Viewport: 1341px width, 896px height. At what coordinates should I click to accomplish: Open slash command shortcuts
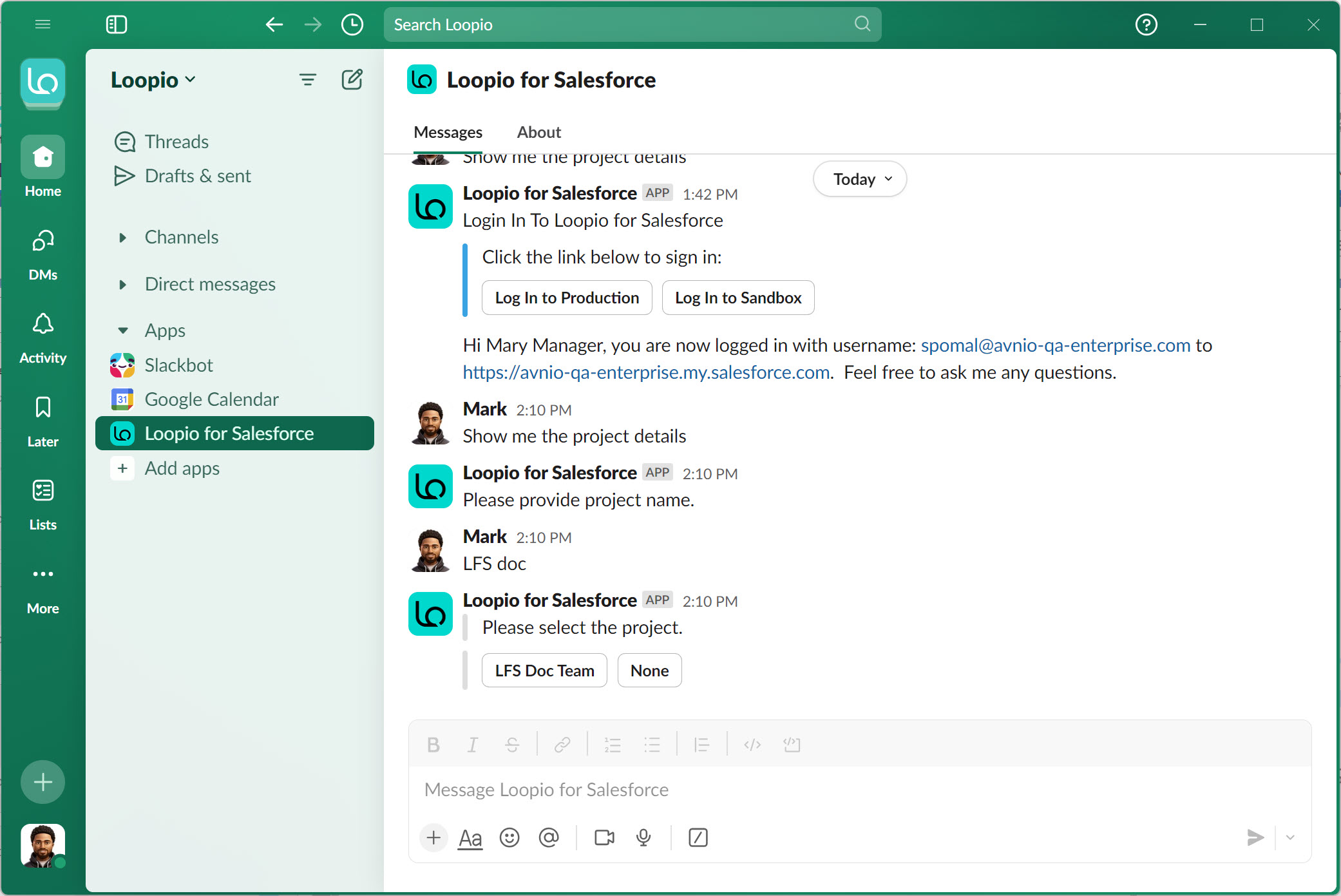click(x=698, y=837)
